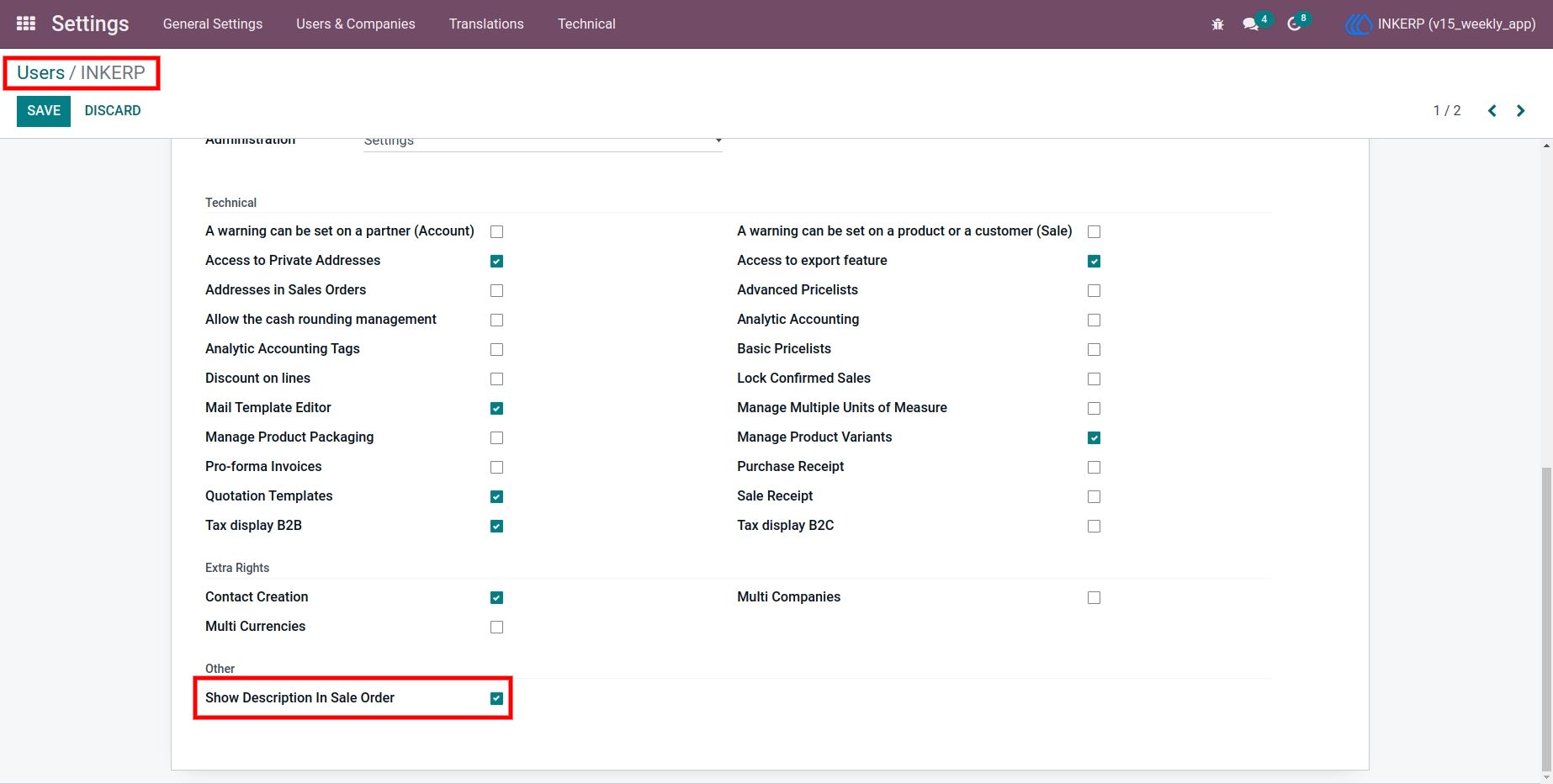The height and width of the screenshot is (784, 1553).
Task: Enable Manage Product Packaging checkbox
Action: [x=496, y=437]
